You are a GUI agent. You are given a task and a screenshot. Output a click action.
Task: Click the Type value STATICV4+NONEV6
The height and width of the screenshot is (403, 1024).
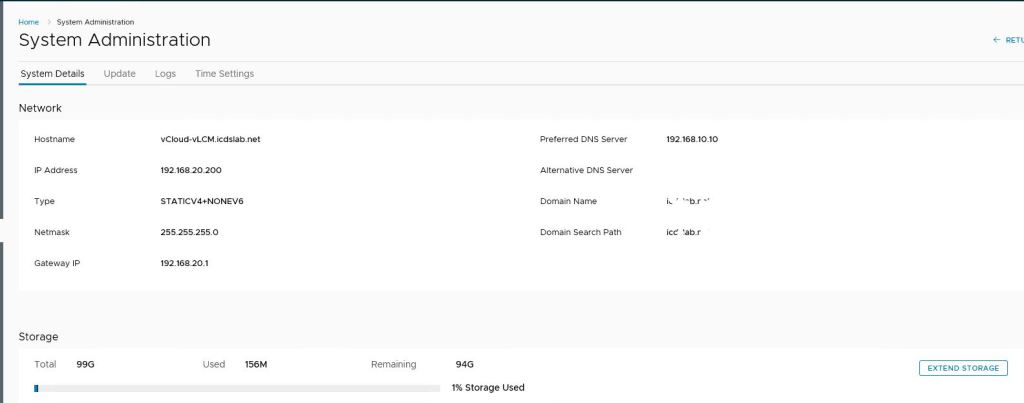point(201,201)
